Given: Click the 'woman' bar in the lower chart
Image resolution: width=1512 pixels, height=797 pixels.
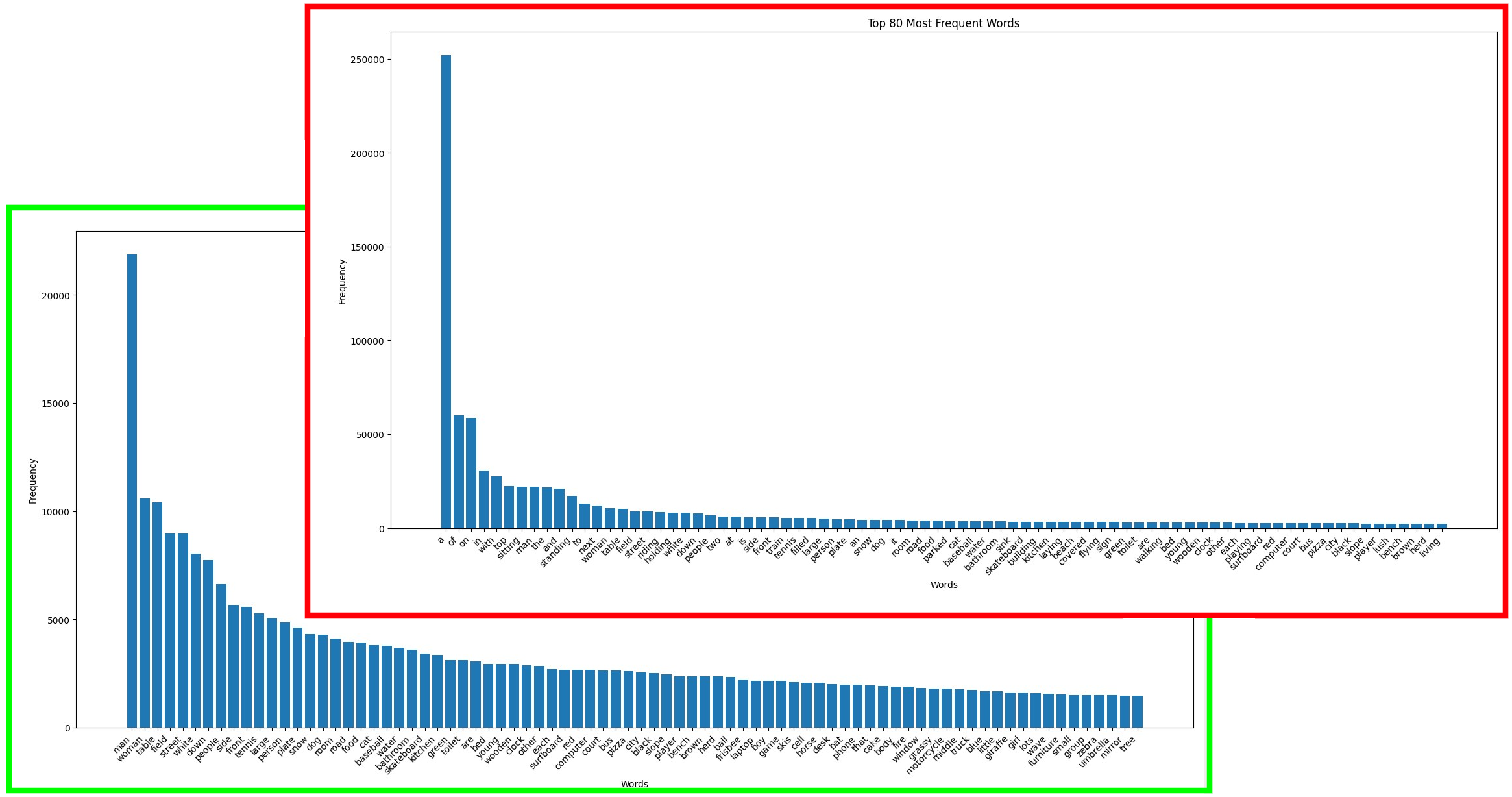Looking at the screenshot, I should point(145,613).
